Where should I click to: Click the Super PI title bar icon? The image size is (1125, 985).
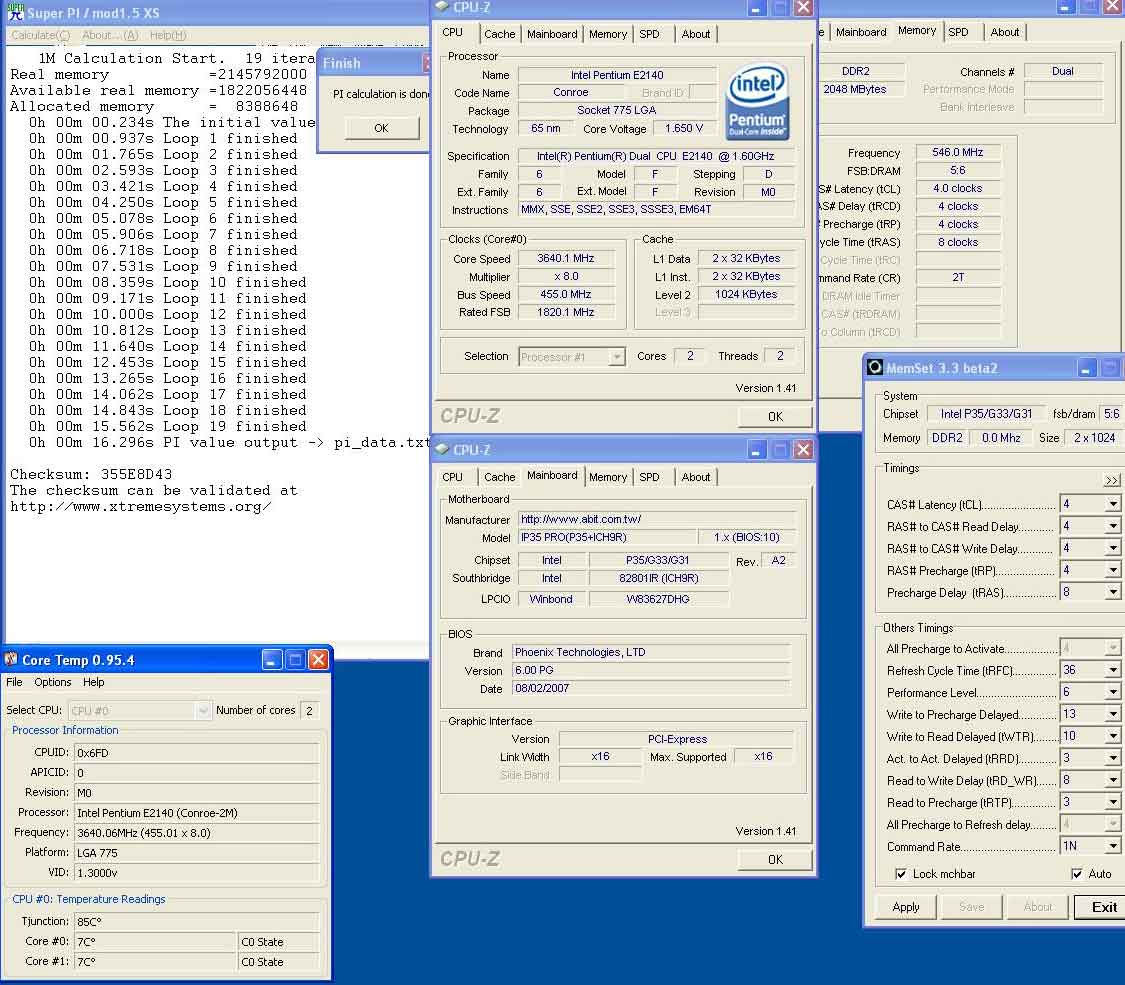pos(15,11)
